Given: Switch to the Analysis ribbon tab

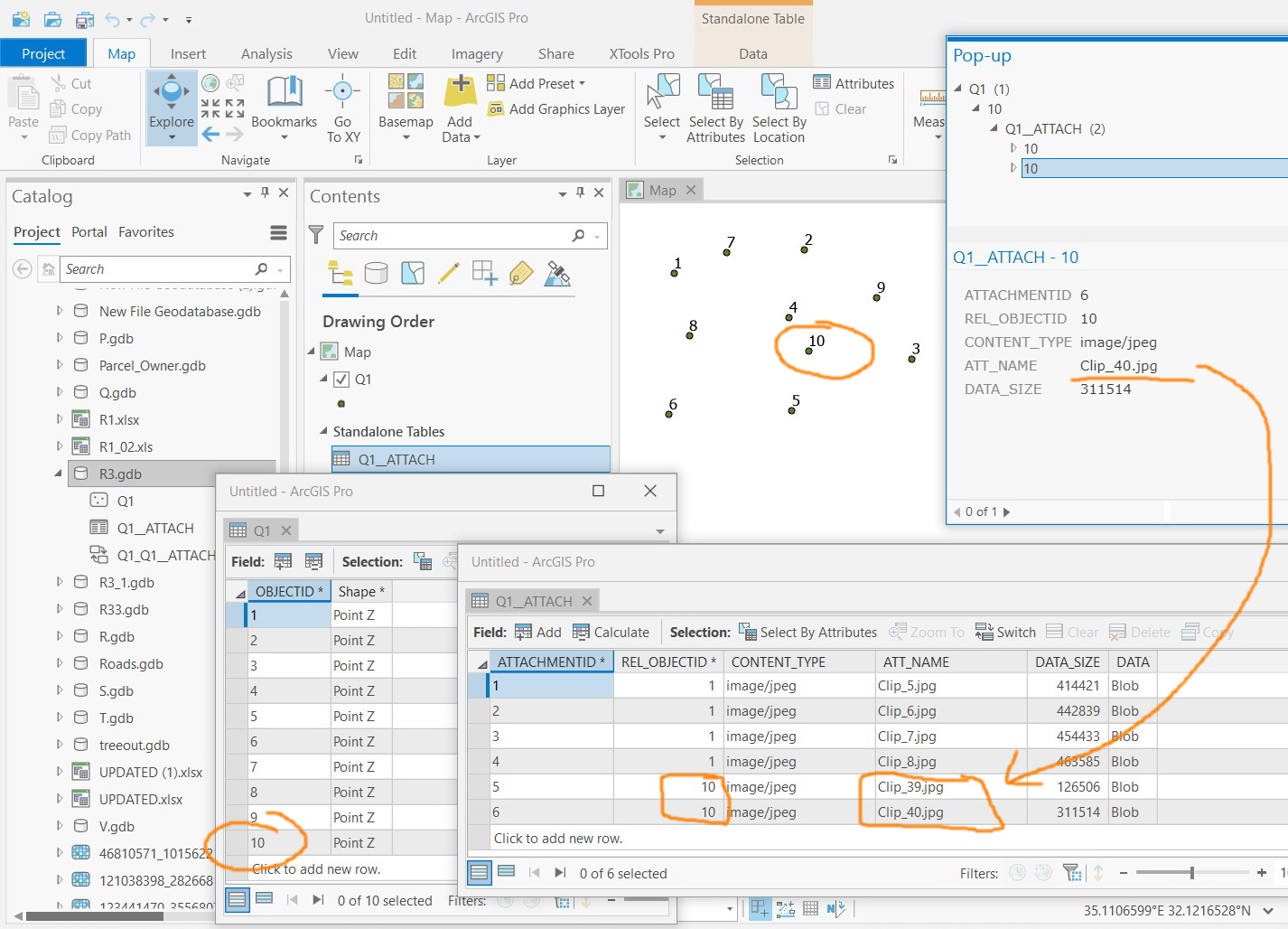Looking at the screenshot, I should click(x=266, y=54).
